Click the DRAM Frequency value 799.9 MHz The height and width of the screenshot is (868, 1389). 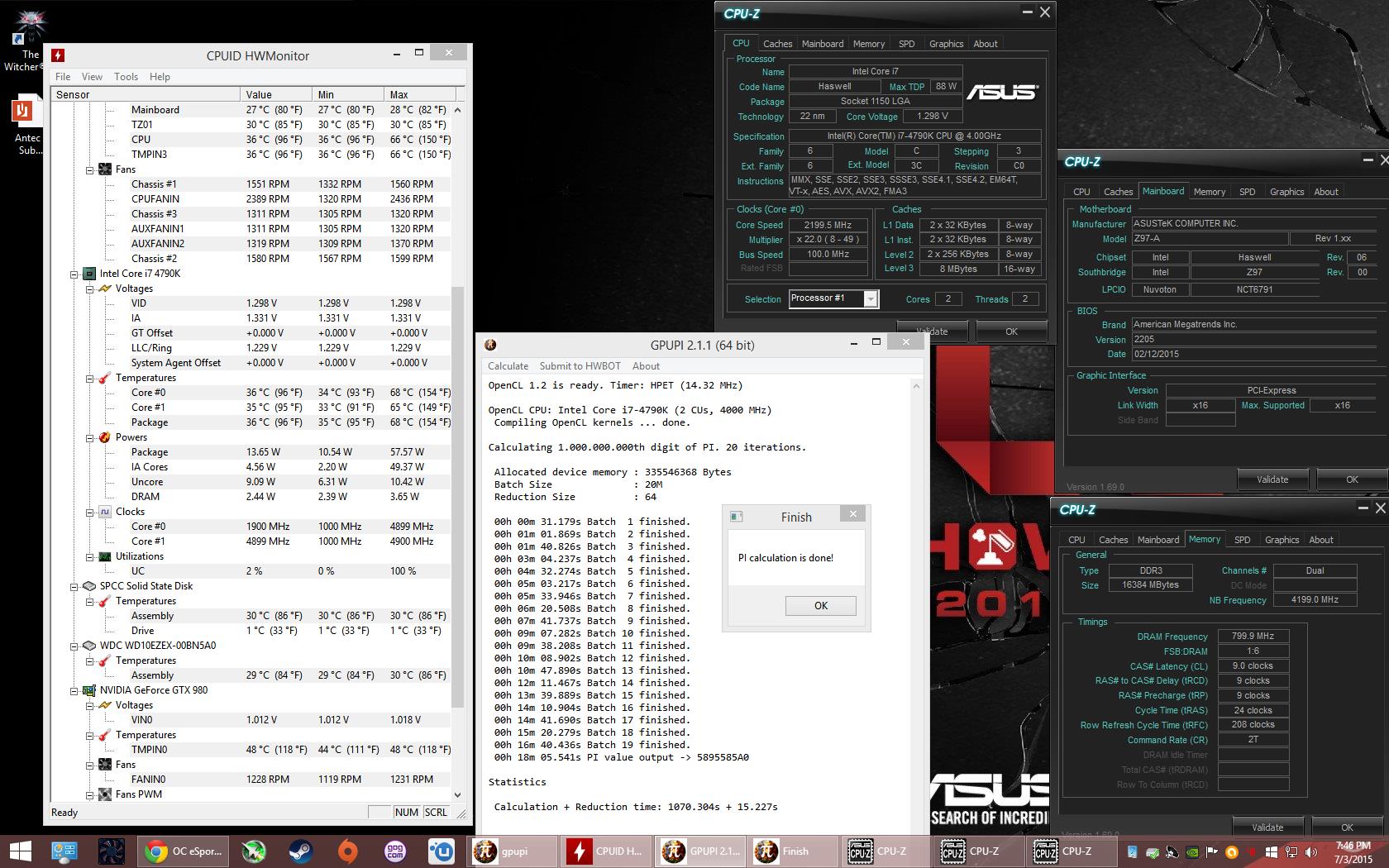coord(1253,637)
